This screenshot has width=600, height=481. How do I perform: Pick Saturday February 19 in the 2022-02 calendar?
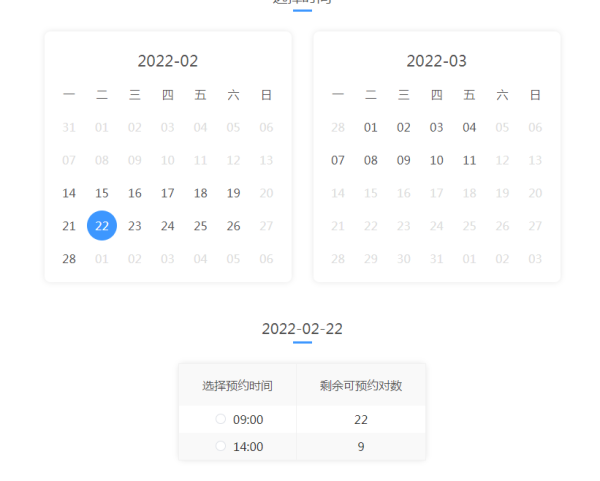click(x=233, y=193)
